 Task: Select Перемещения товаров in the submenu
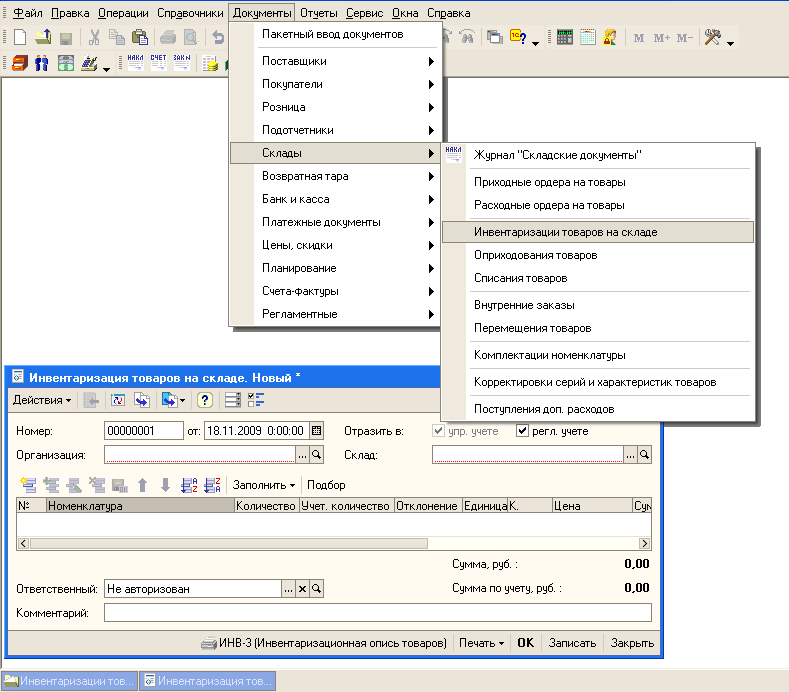pyautogui.click(x=598, y=328)
